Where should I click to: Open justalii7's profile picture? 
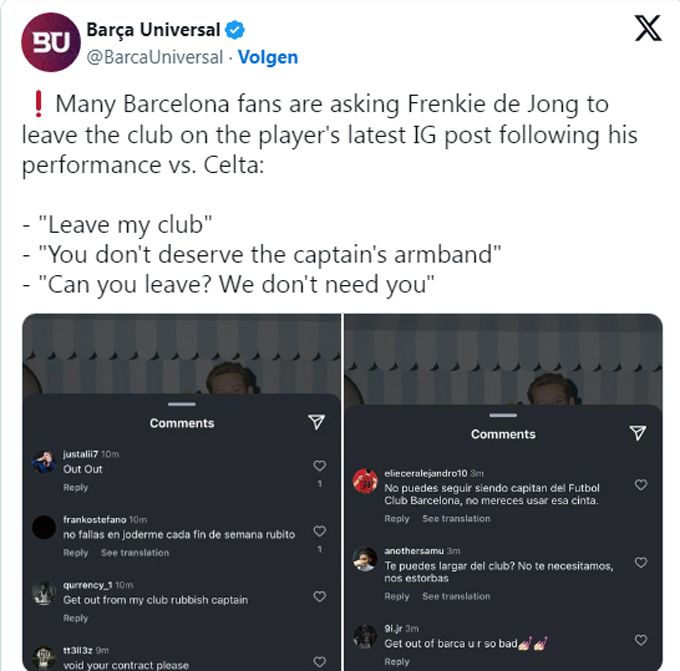44,462
